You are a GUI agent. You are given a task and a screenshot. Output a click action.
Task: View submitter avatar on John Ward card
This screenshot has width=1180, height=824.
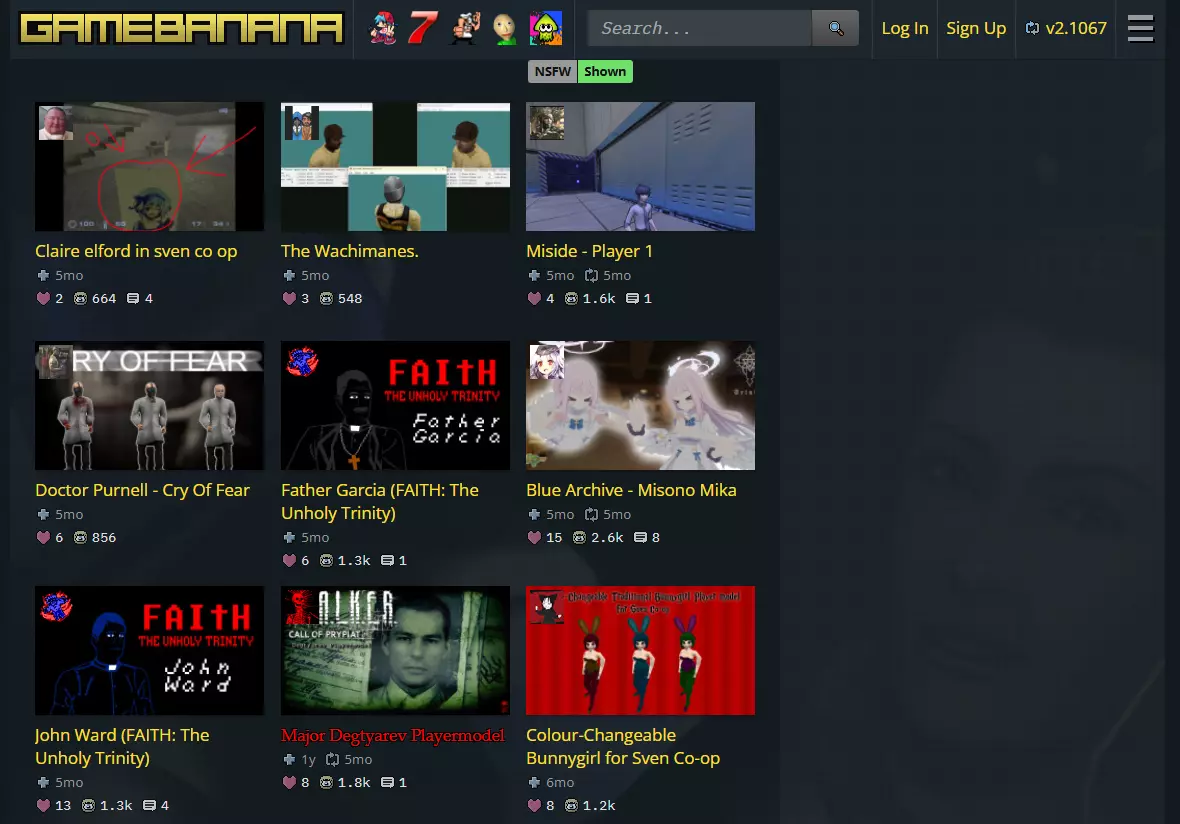56,607
